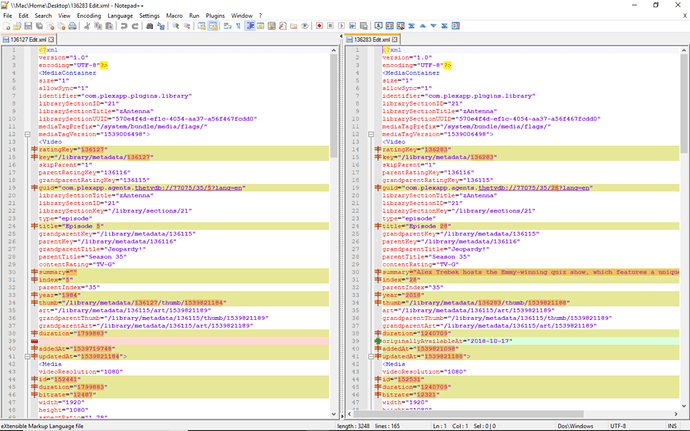Click the Start Recording macro icon
This screenshot has width=690, height=431.
318,27
